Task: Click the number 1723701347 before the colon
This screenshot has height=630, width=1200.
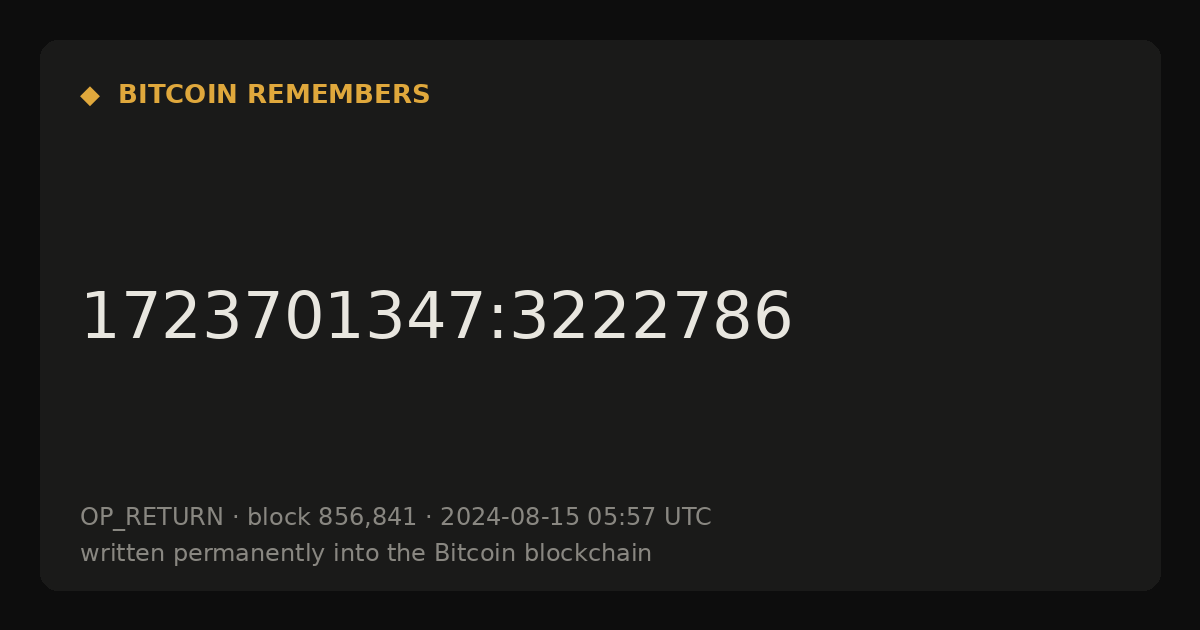Action: pyautogui.click(x=283, y=318)
